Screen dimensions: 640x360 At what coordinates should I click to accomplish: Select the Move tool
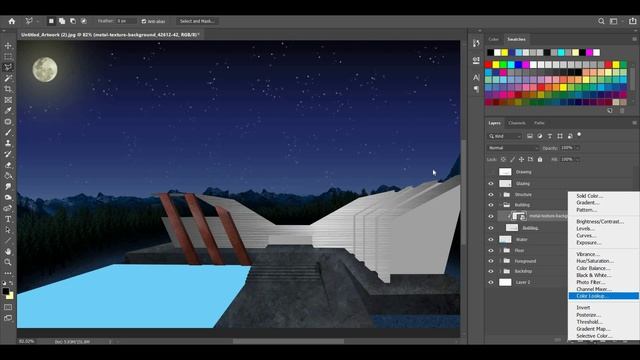point(8,46)
